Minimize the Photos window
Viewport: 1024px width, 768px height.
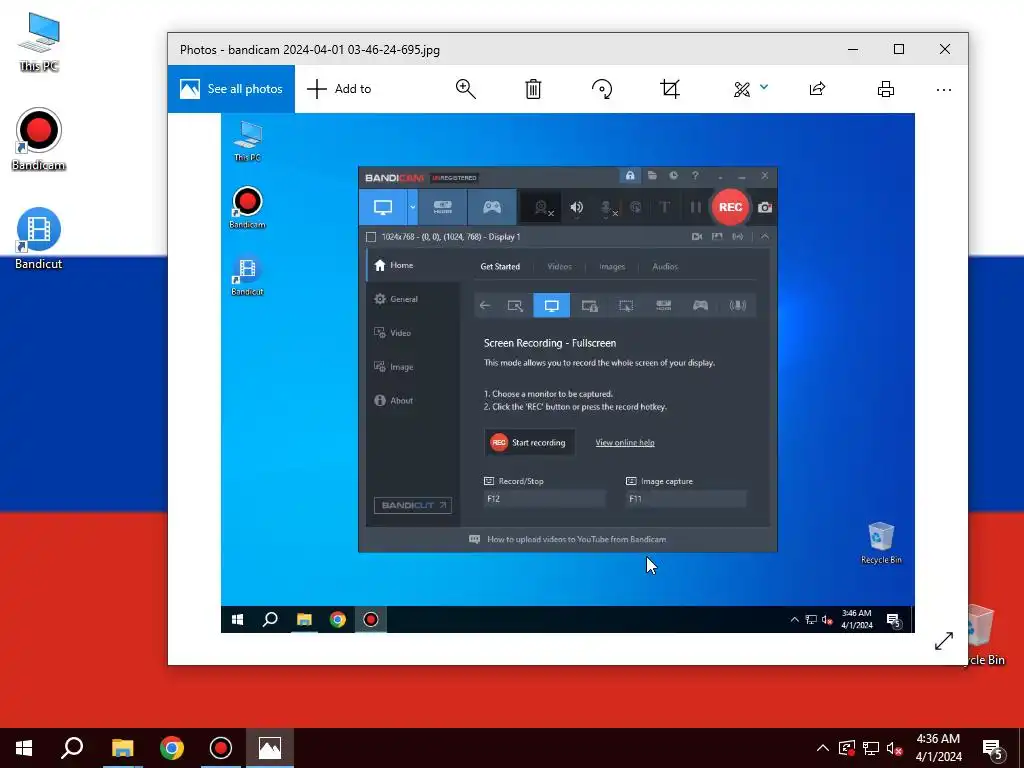coord(853,49)
